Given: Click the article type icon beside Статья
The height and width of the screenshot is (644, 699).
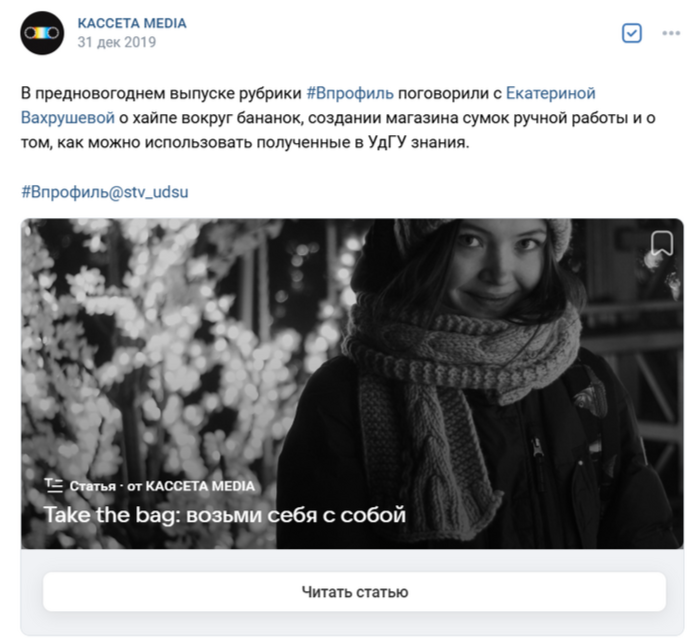Looking at the screenshot, I should tap(53, 485).
